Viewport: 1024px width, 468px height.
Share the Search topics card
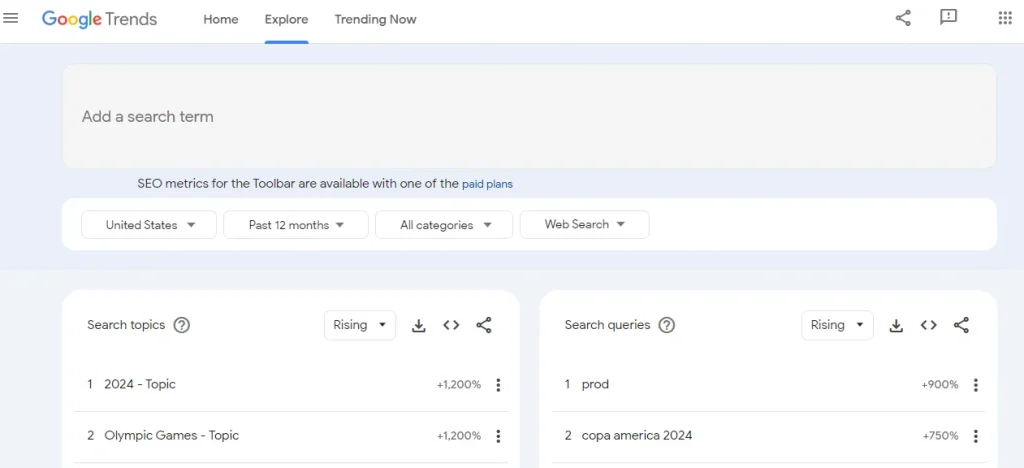[x=484, y=325]
